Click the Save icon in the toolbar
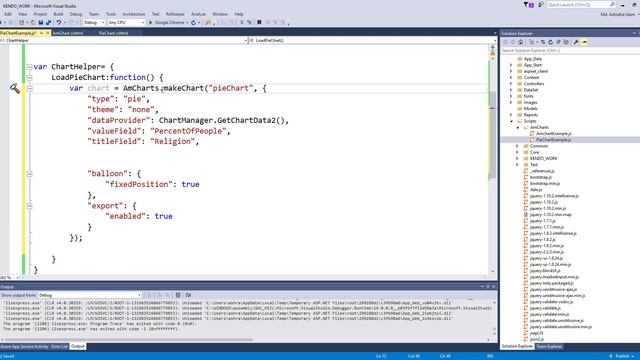 (41, 22)
